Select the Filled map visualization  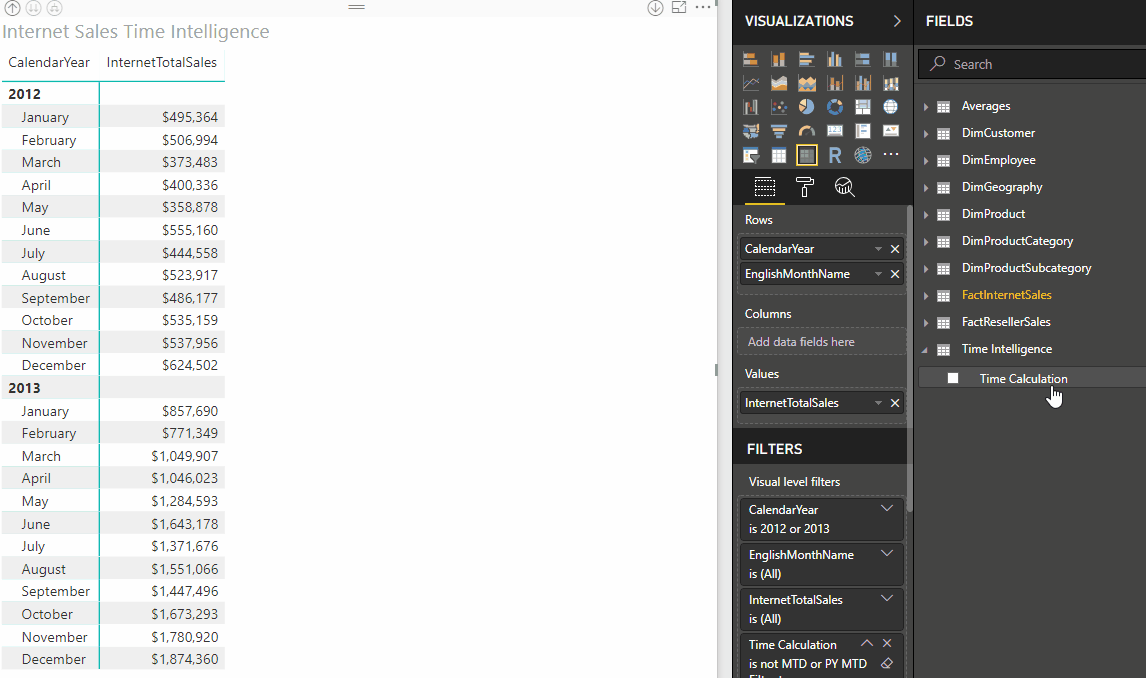[751, 132]
